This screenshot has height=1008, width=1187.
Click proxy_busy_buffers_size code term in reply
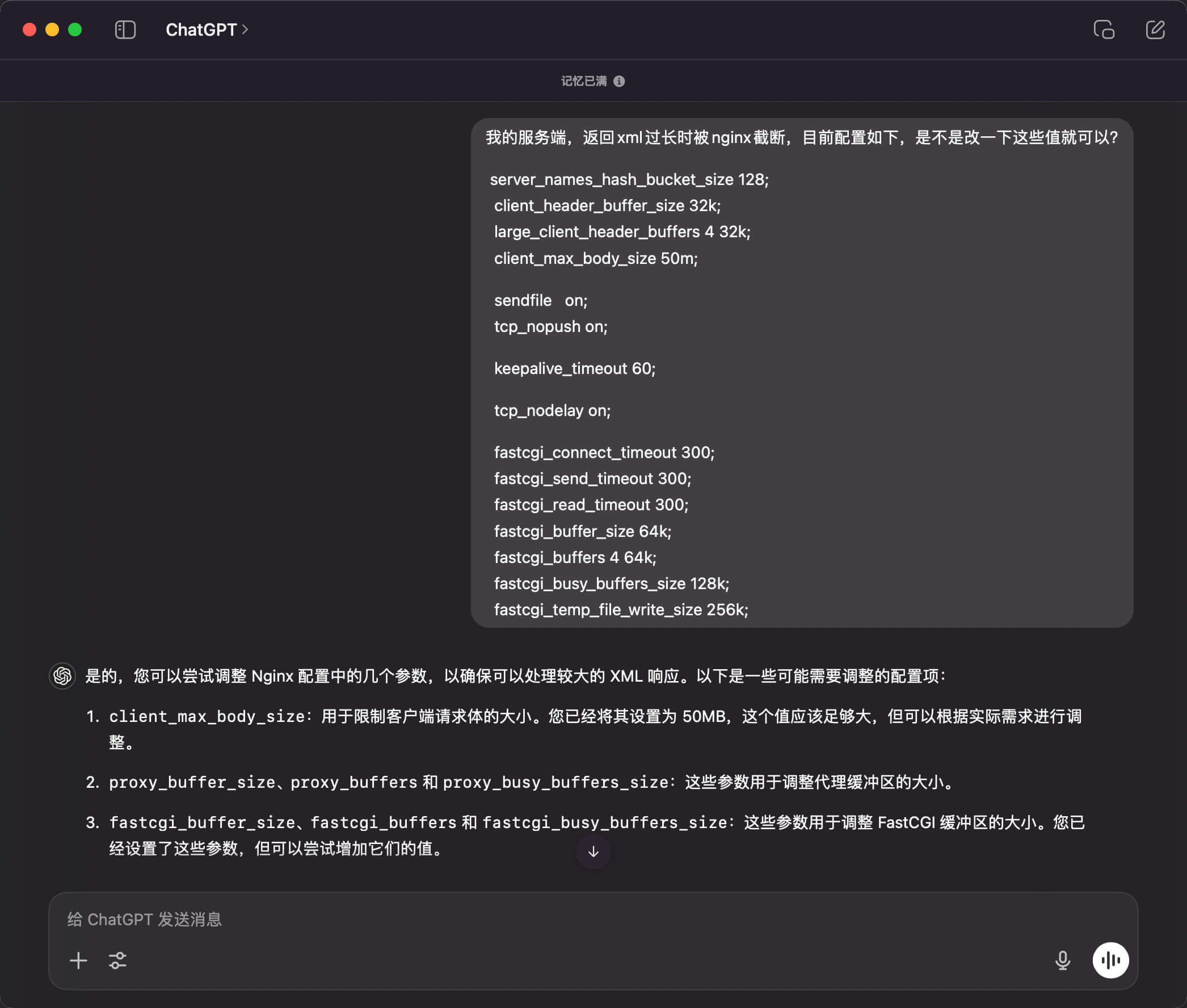tap(555, 782)
